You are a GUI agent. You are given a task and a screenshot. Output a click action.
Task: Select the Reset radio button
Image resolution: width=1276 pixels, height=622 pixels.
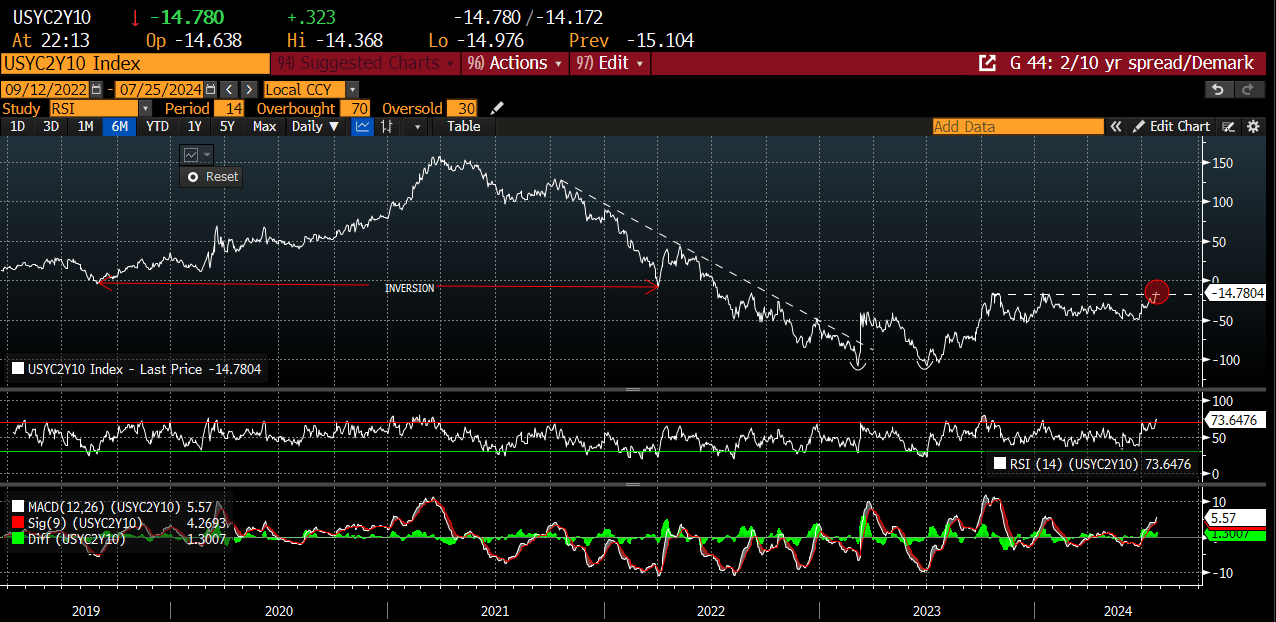[194, 177]
